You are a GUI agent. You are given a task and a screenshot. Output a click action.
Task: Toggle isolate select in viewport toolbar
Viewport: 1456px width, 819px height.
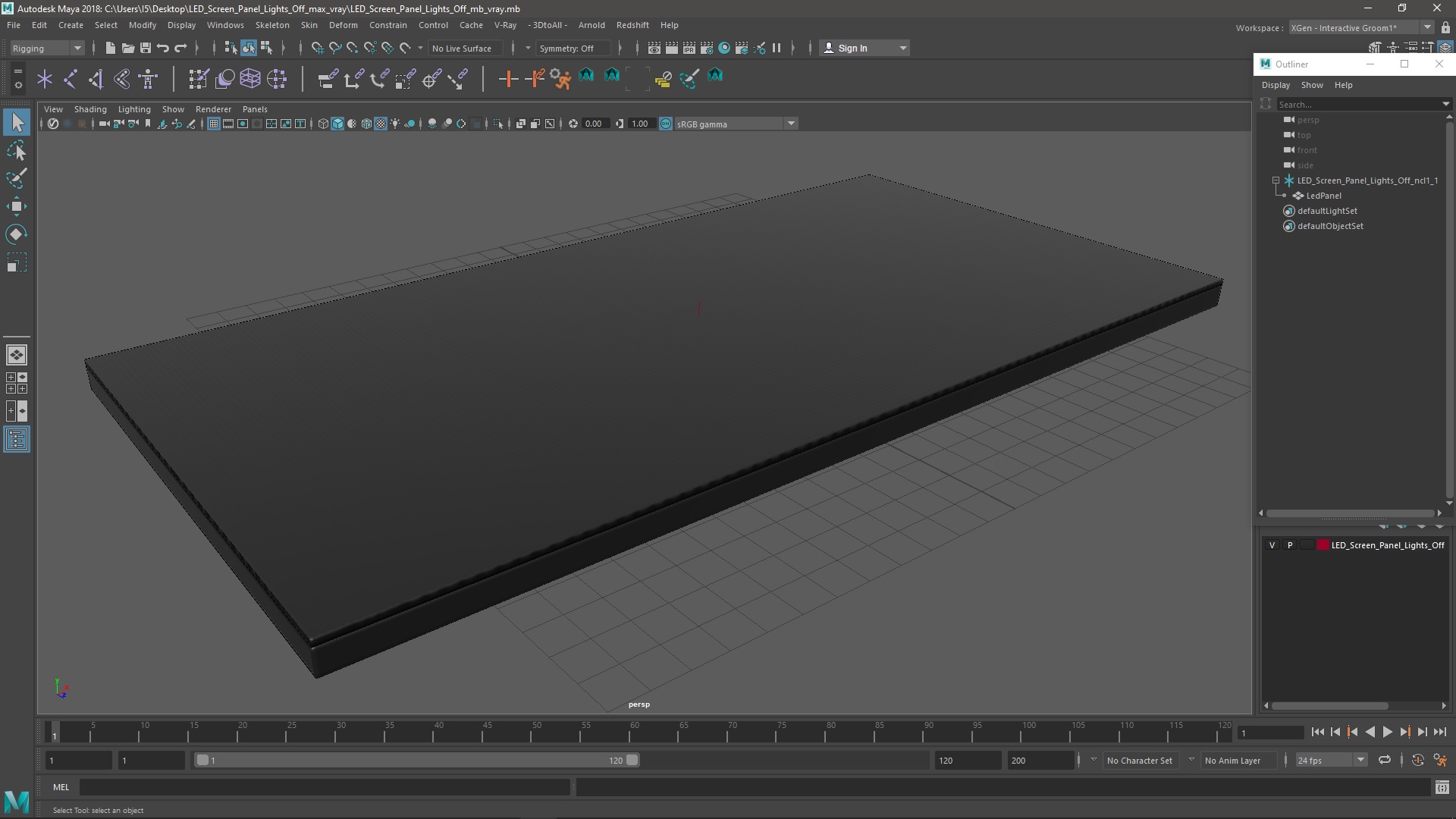pyautogui.click(x=498, y=124)
